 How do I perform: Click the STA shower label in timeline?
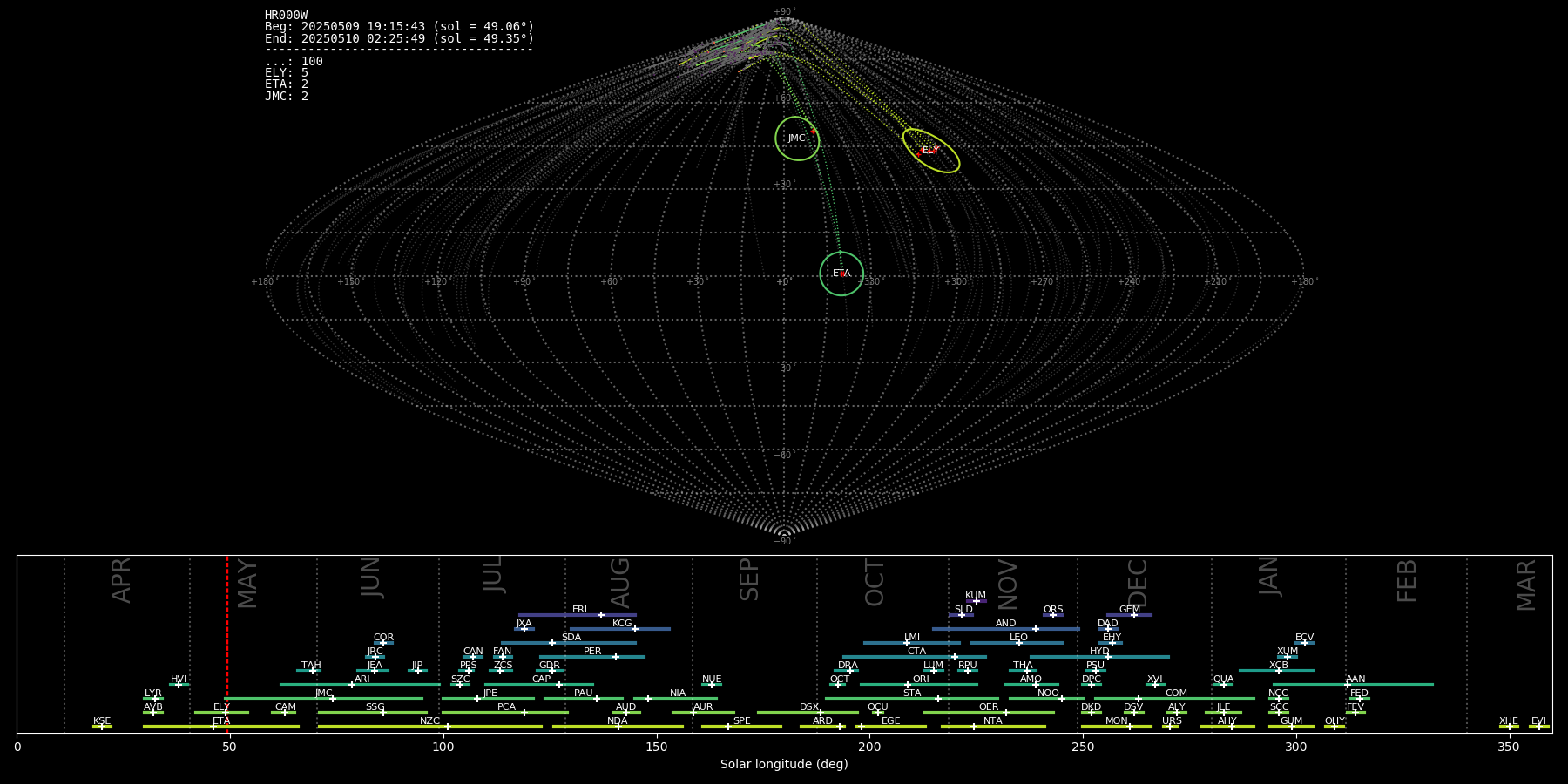coord(912,693)
